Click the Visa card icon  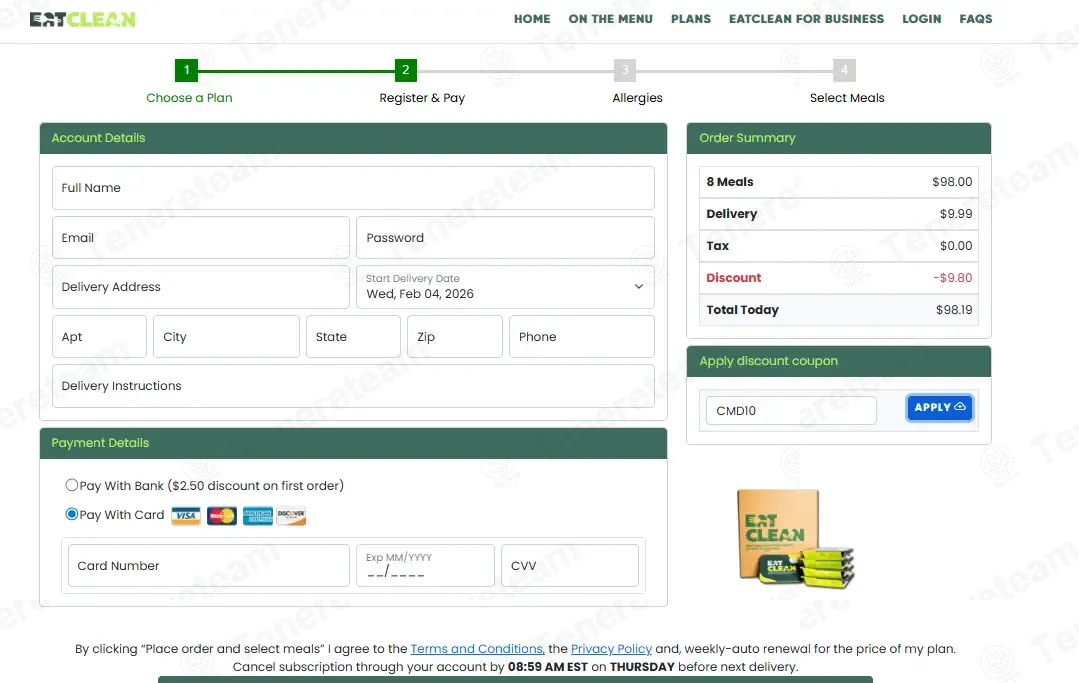pos(186,516)
